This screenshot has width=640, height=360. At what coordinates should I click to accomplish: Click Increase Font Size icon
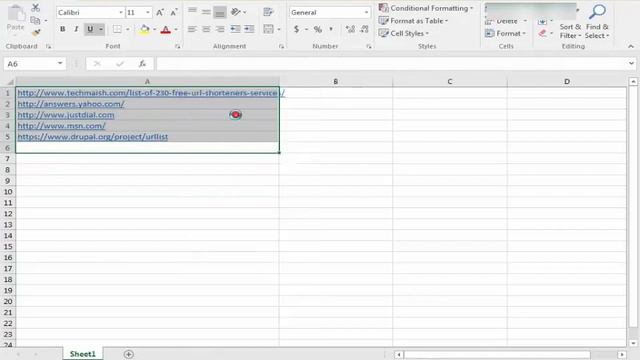160,13
